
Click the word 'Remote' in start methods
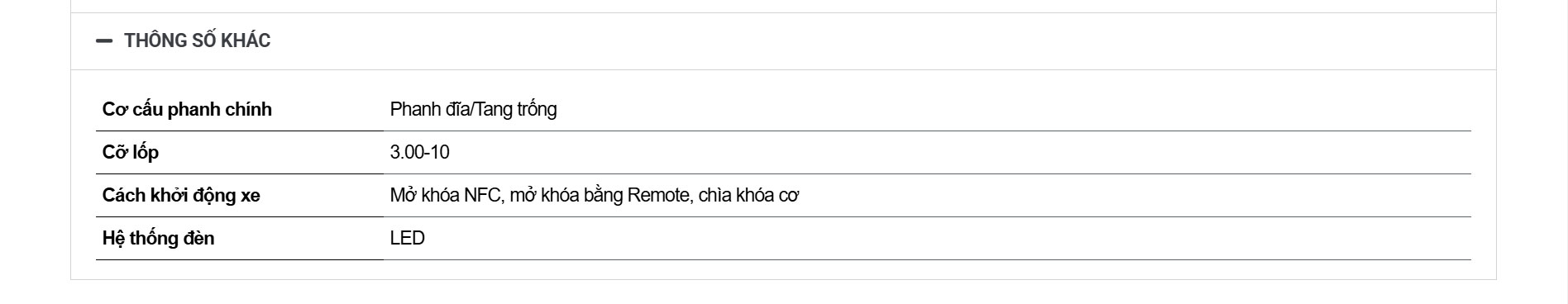(x=658, y=195)
